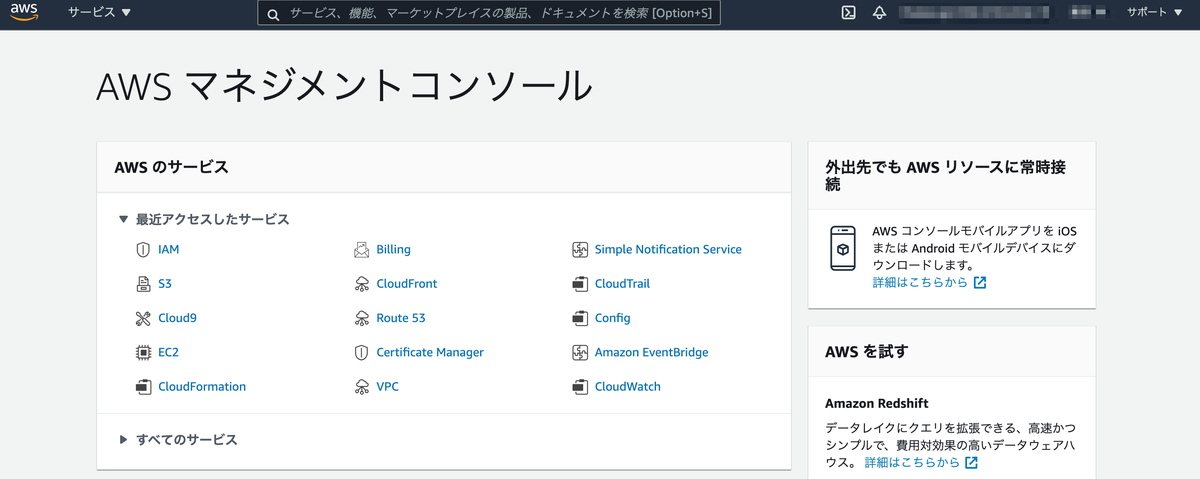
Task: Open the notifications bell icon
Action: 879,13
